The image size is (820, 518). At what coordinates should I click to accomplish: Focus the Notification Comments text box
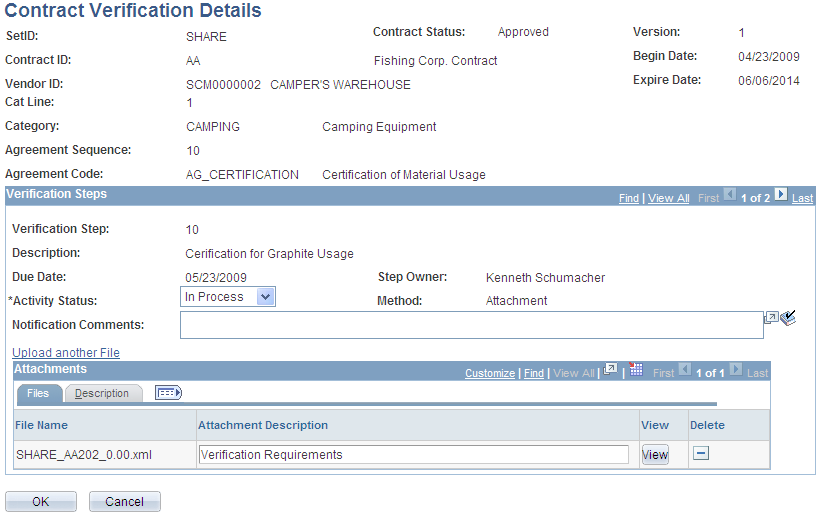[x=472, y=325]
